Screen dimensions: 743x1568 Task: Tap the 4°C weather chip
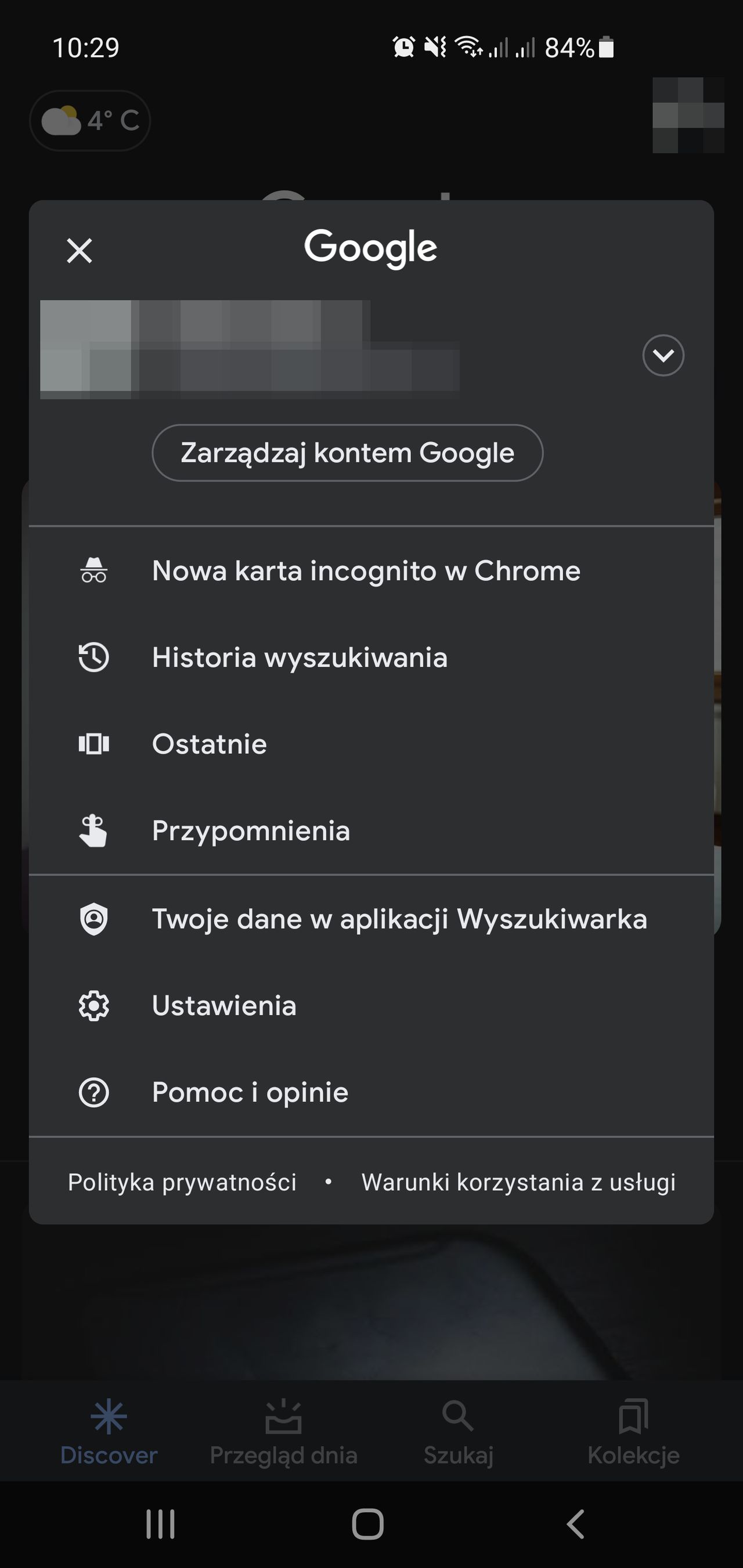pos(89,120)
